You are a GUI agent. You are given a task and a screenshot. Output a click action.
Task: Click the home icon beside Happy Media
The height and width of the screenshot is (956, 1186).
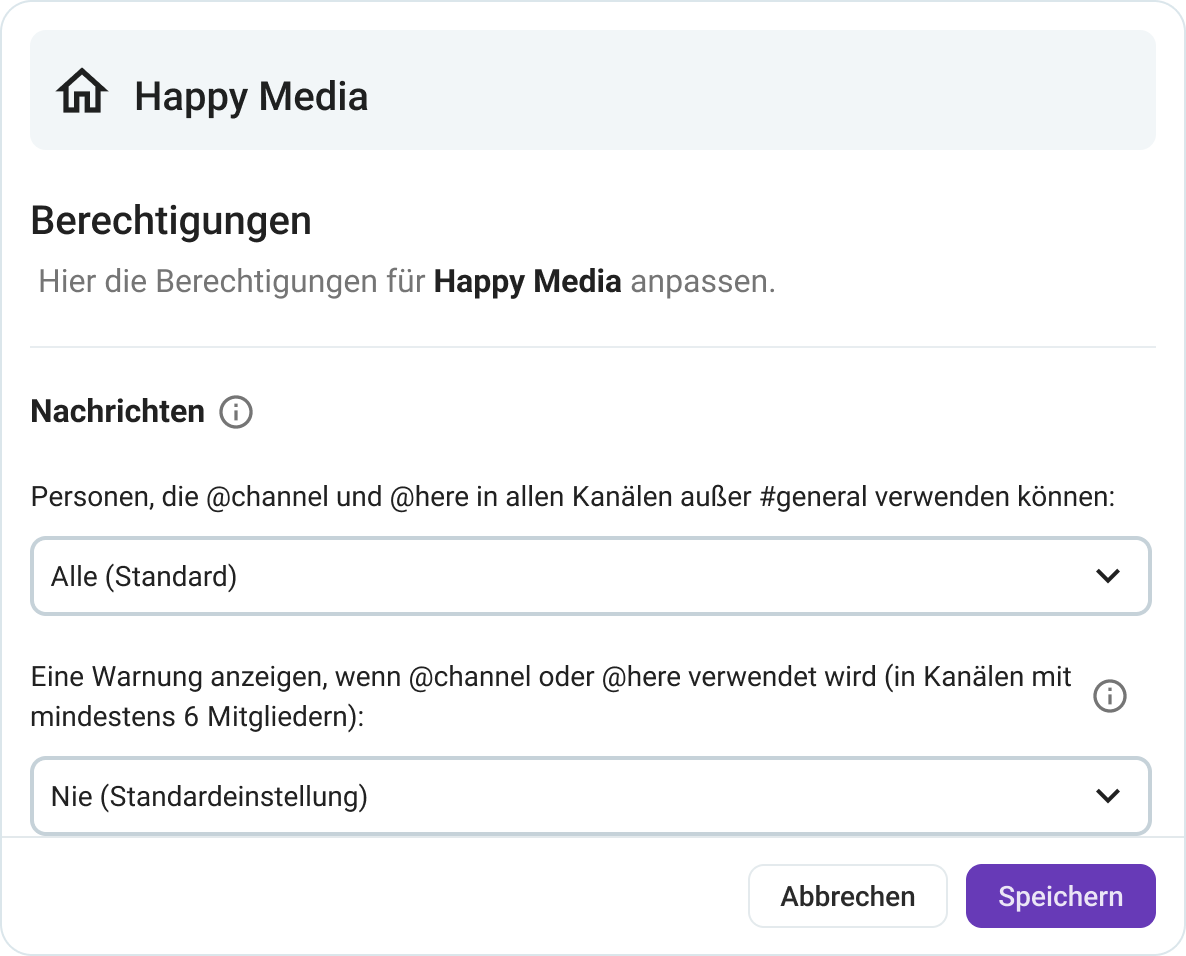coord(82,94)
